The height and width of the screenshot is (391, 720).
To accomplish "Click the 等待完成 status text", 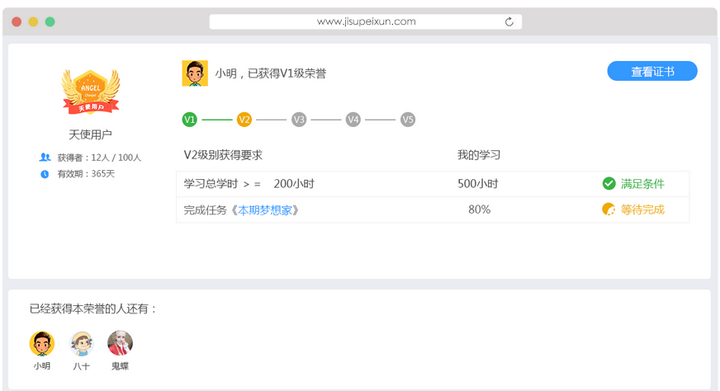I will [642, 210].
